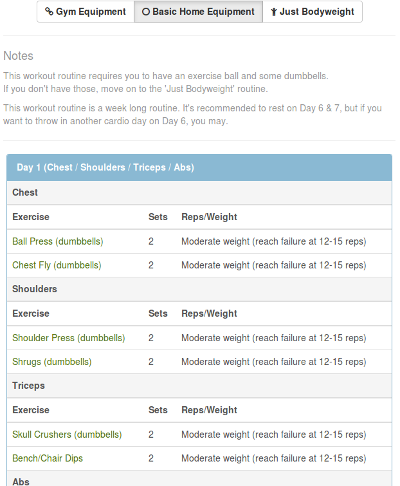Collapse the Day 1 panel header
Screen dimensions: 400x486
(199, 167)
